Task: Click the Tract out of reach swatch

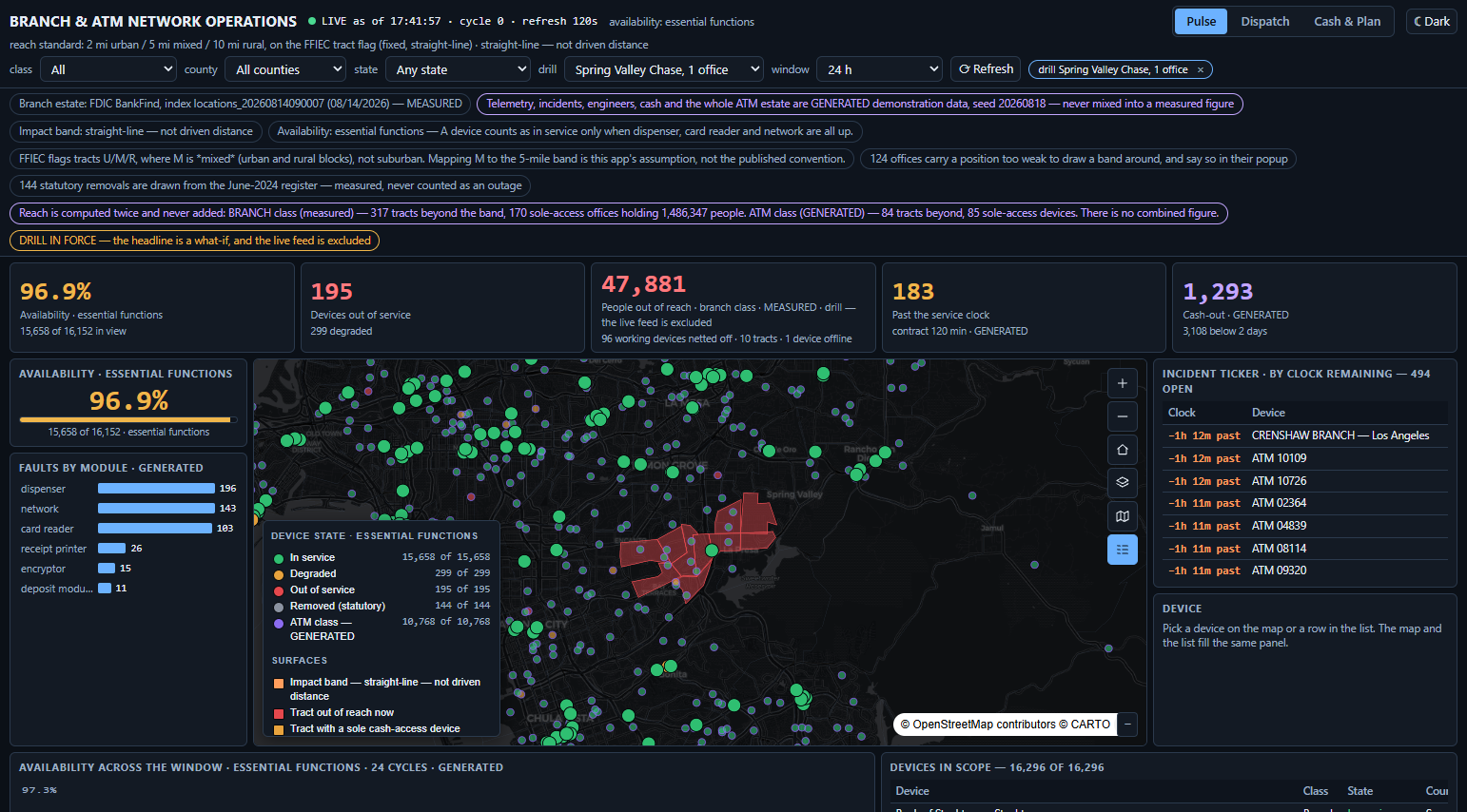Action: [x=279, y=713]
